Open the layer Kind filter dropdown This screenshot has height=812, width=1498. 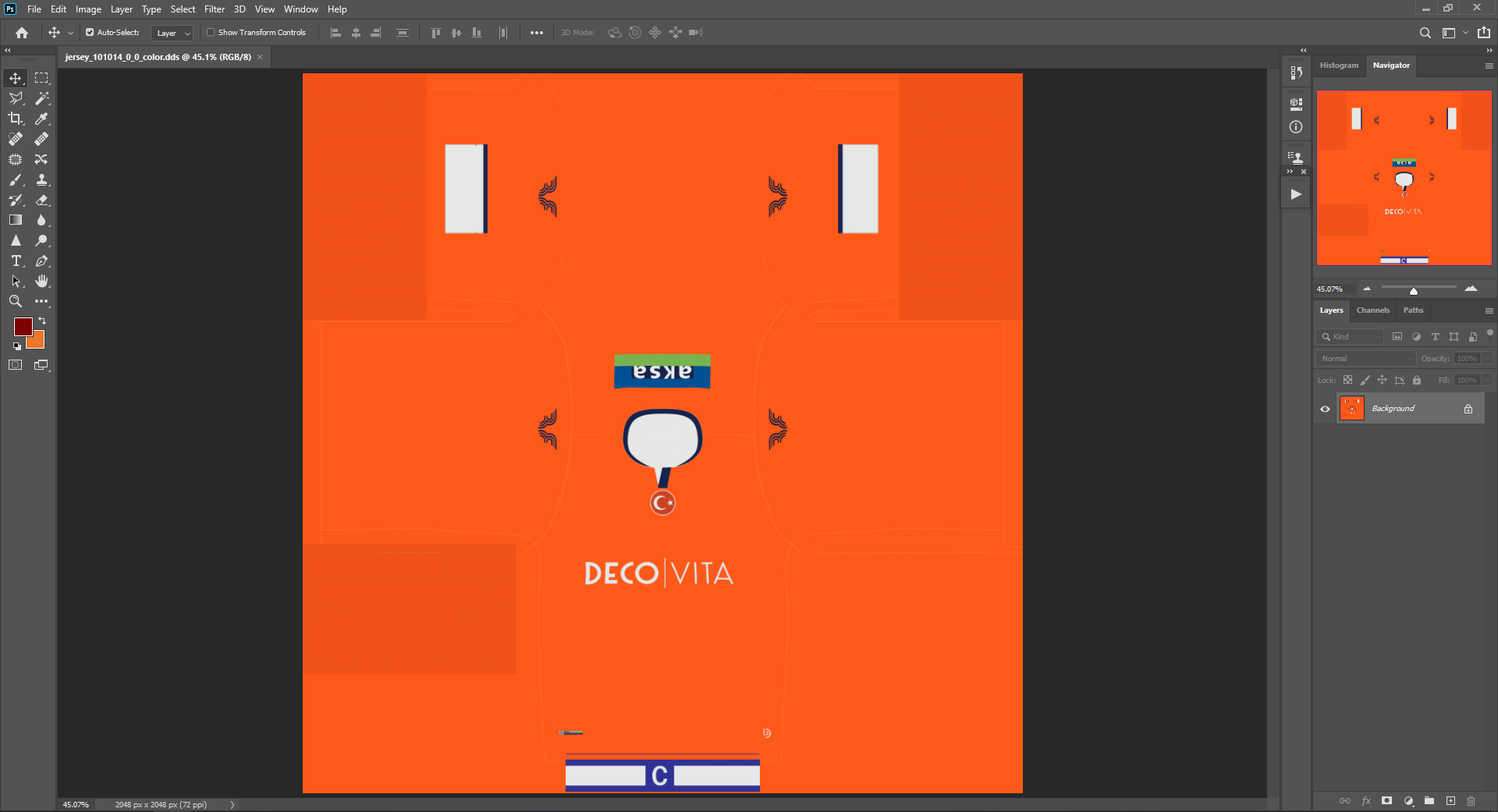click(1351, 337)
